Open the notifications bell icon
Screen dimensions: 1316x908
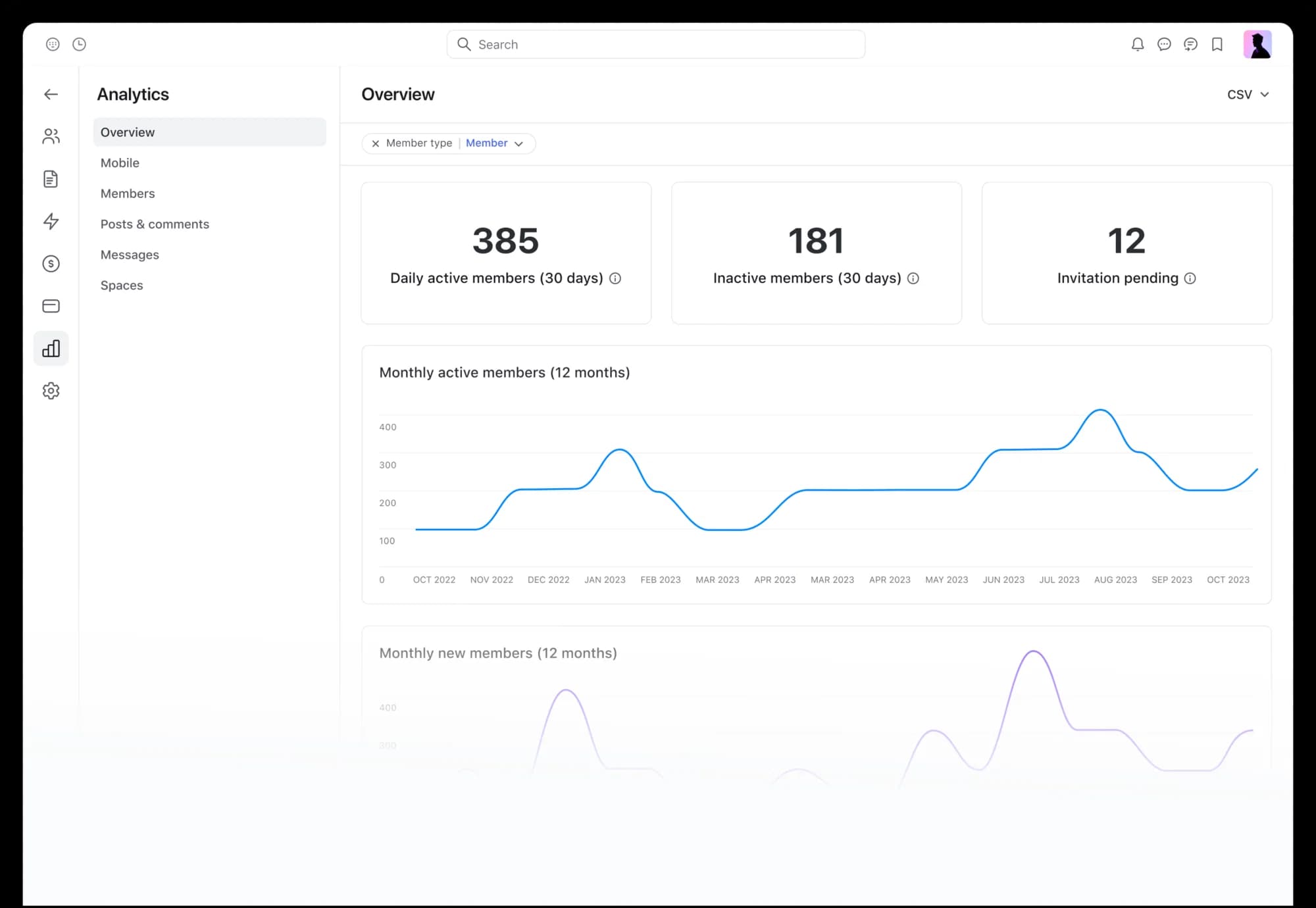pyautogui.click(x=1138, y=44)
